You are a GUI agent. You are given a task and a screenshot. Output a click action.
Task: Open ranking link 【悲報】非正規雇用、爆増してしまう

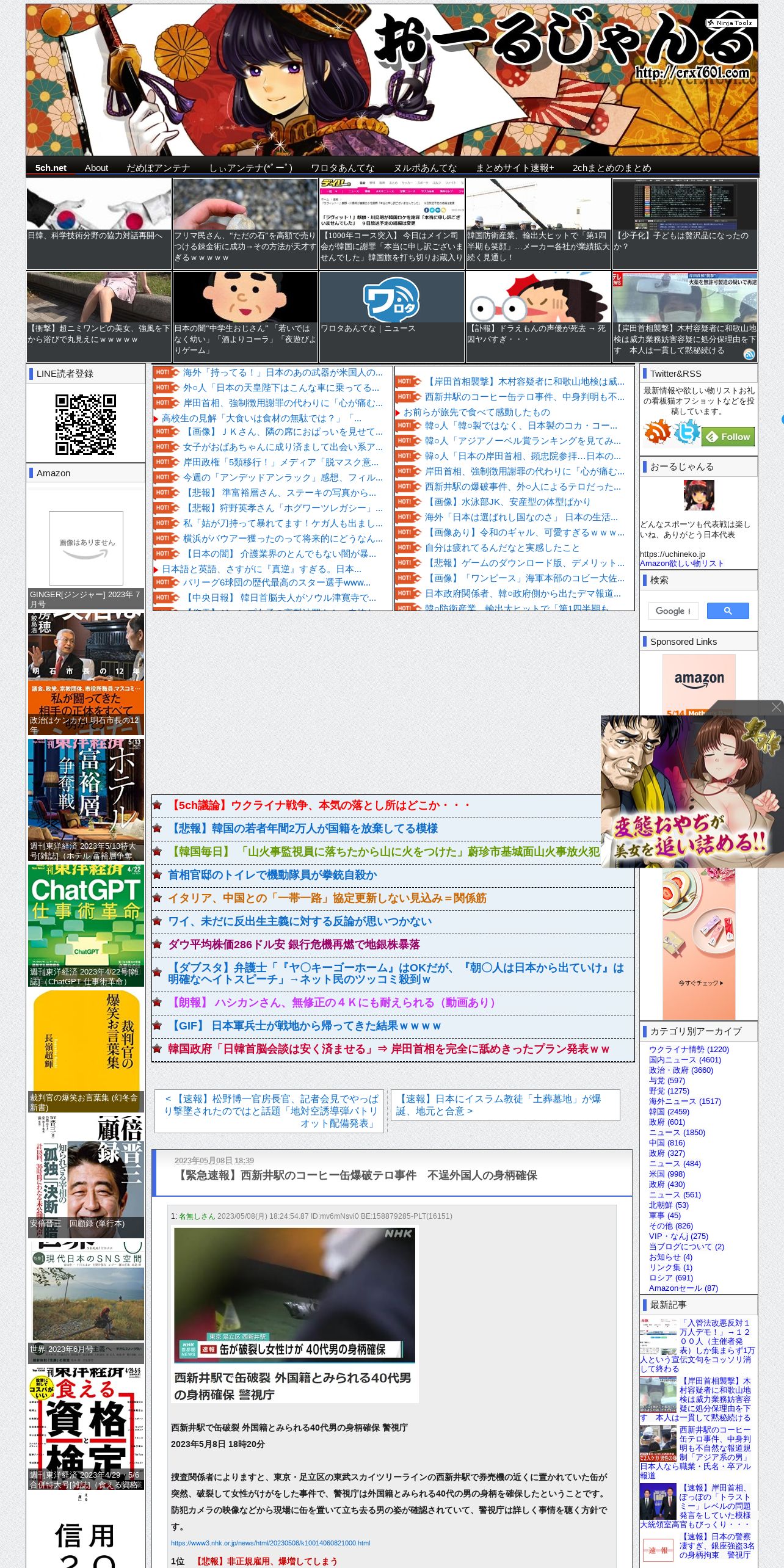coord(266,1561)
